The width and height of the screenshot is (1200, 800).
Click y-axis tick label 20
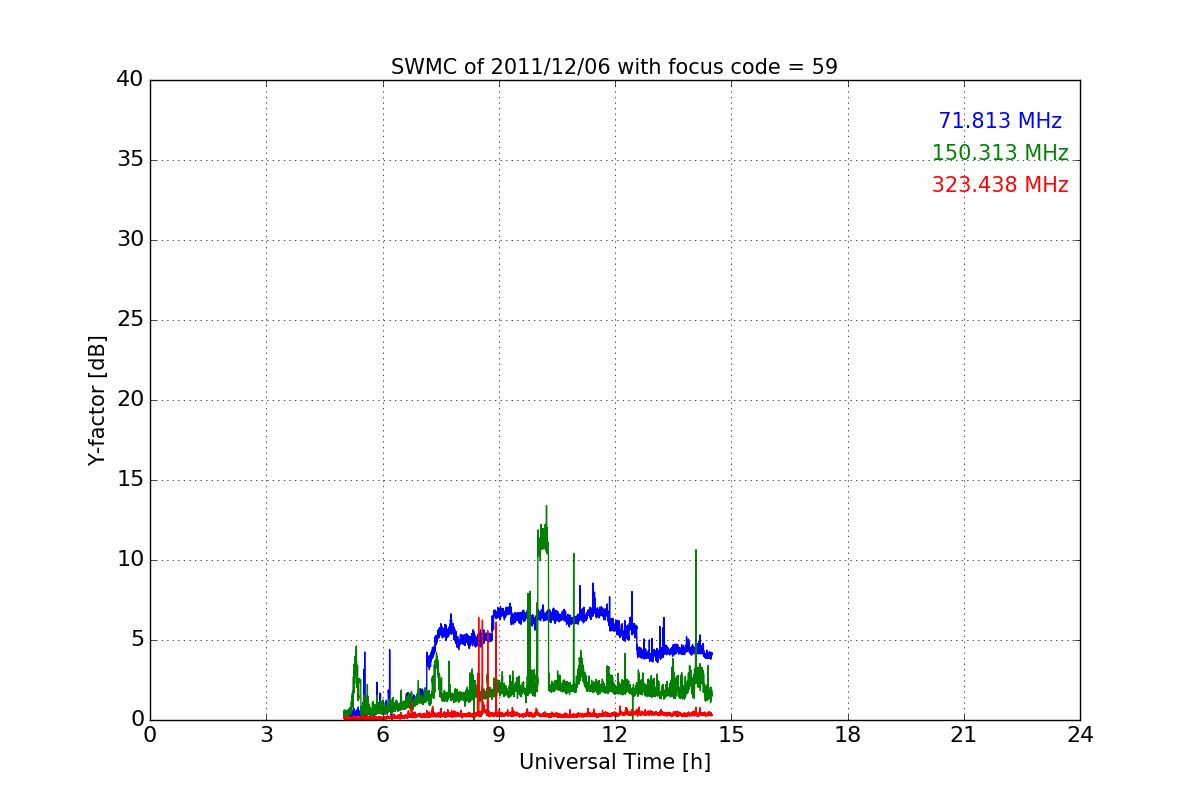click(x=130, y=400)
